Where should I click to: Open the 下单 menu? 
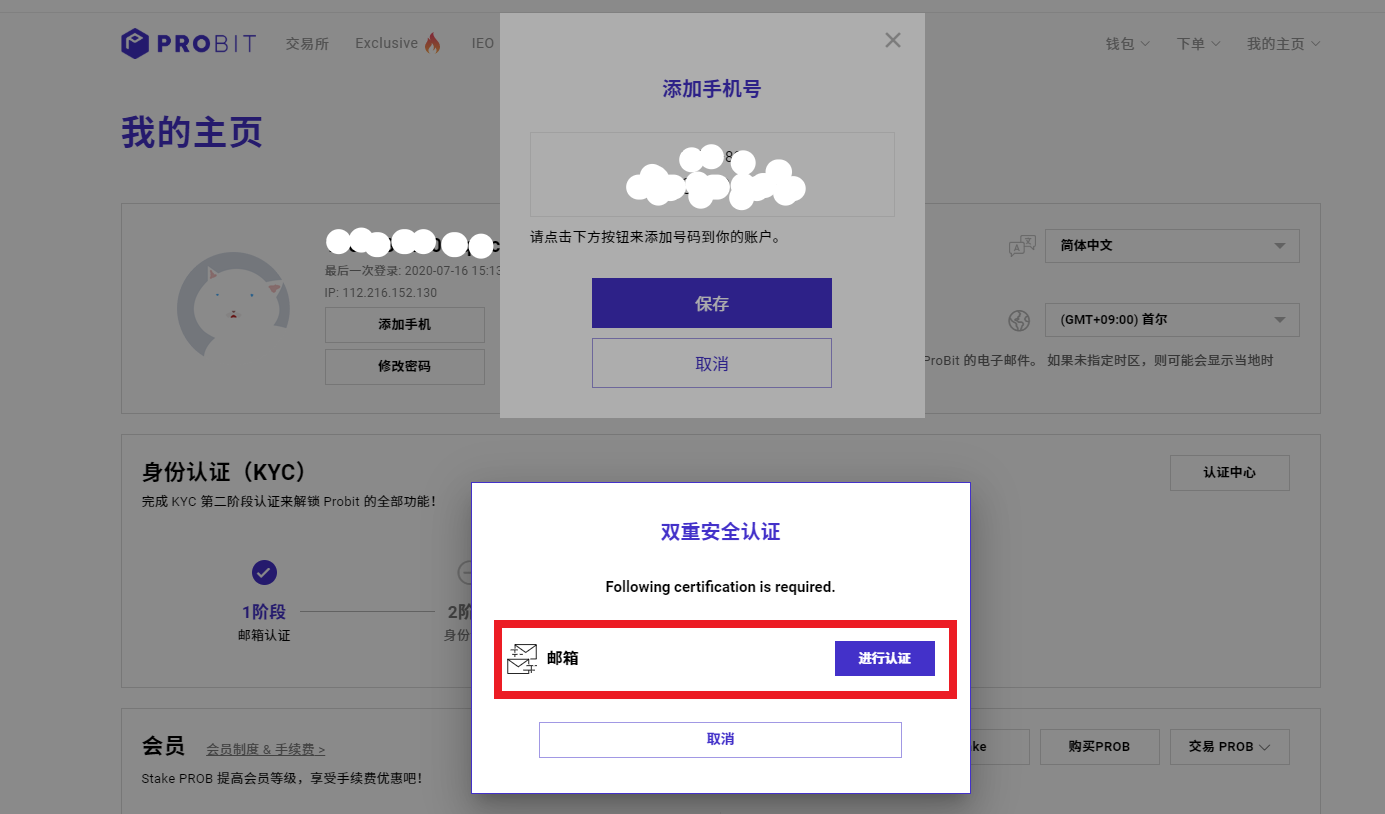pyautogui.click(x=1198, y=44)
